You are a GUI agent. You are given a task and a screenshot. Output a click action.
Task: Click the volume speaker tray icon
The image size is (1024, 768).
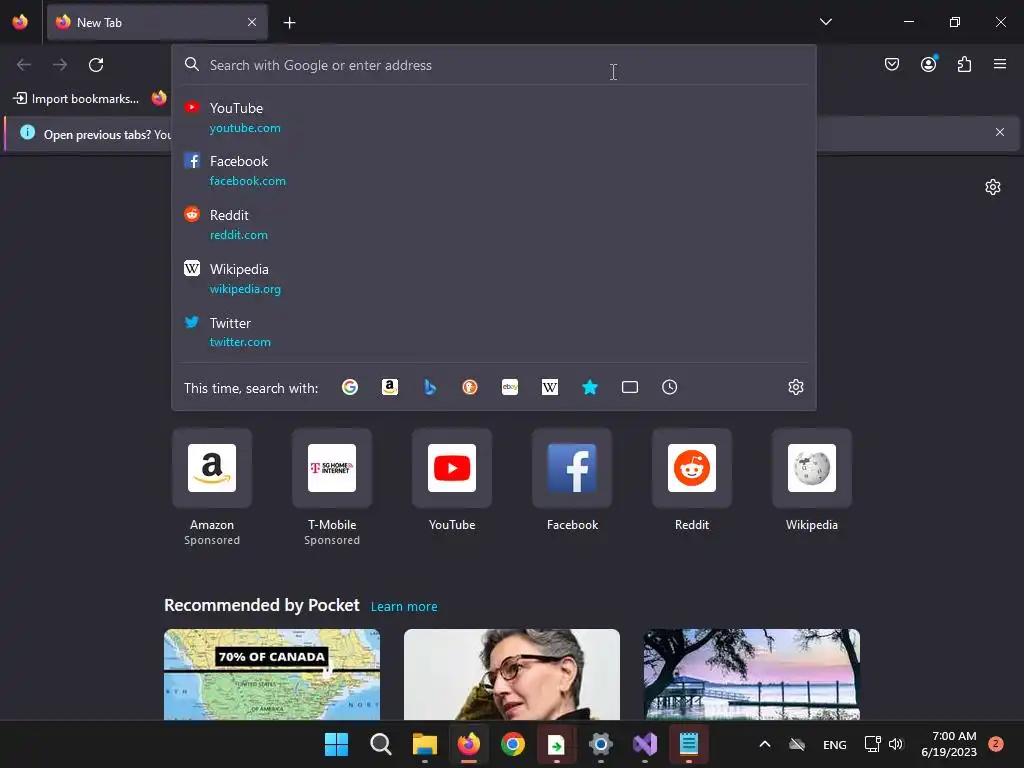895,744
